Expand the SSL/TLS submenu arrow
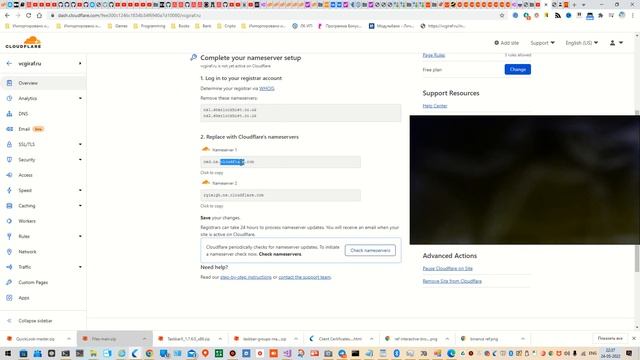640x360 pixels. (x=80, y=144)
